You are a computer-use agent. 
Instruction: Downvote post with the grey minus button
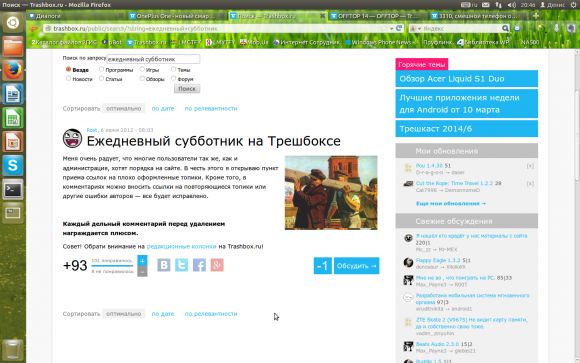point(142,272)
